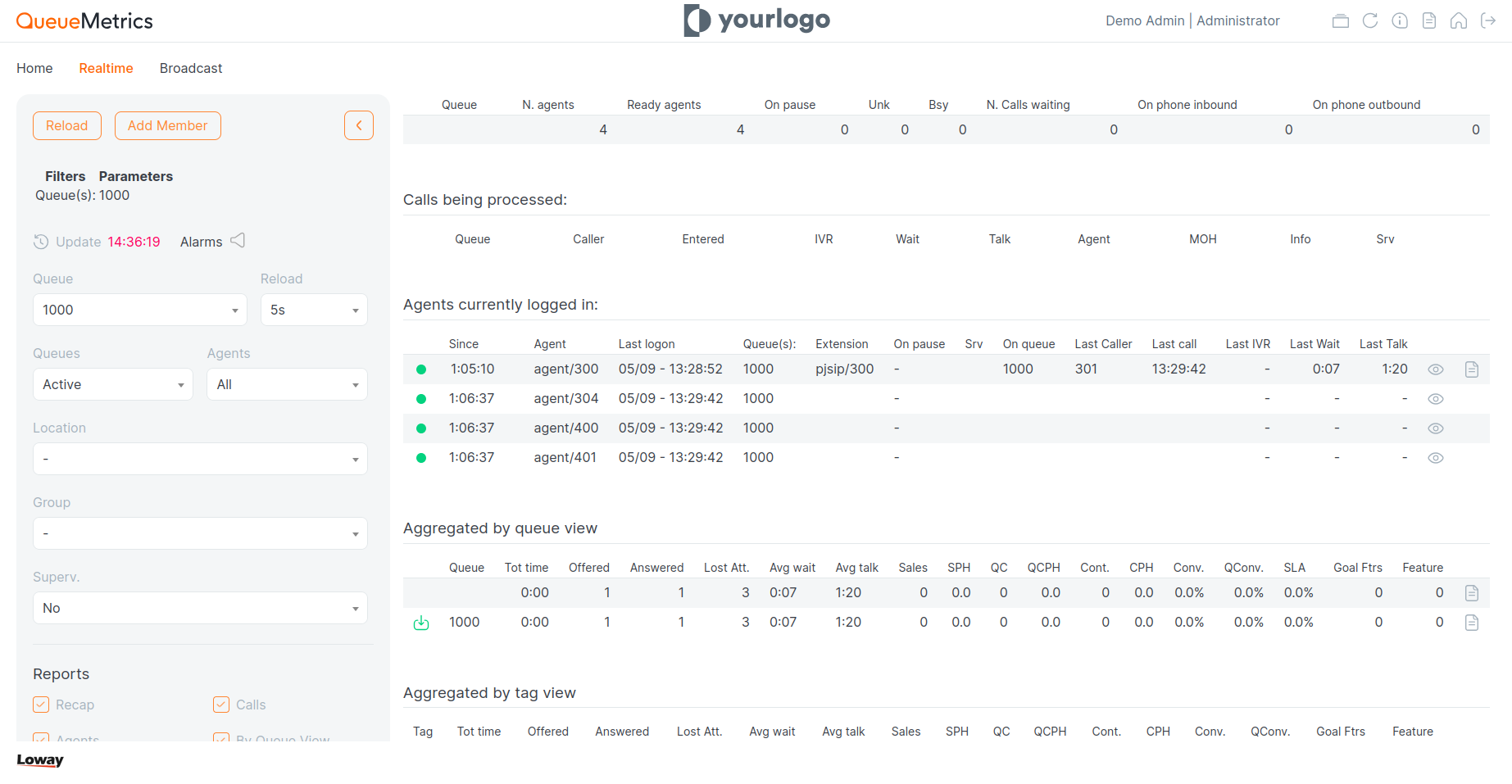Uncheck the Calls report checkbox
The image size is (1512, 784).
click(220, 704)
